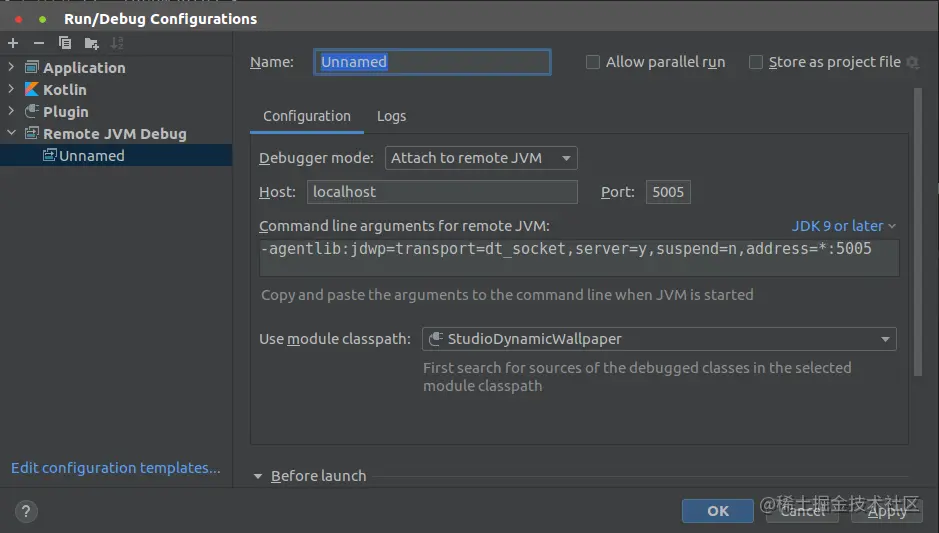Open the Use module classpath dropdown
The height and width of the screenshot is (533, 939).
(x=659, y=339)
